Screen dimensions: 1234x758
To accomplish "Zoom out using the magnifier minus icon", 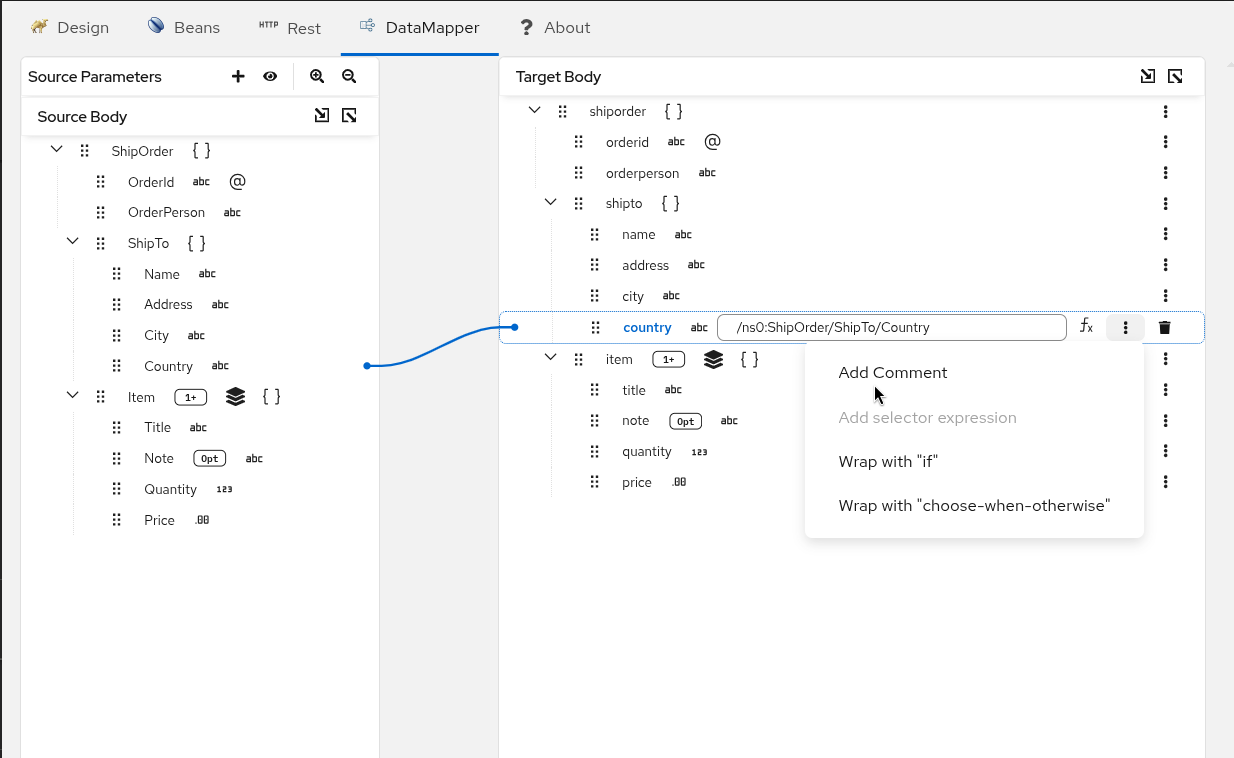I will 349,76.
